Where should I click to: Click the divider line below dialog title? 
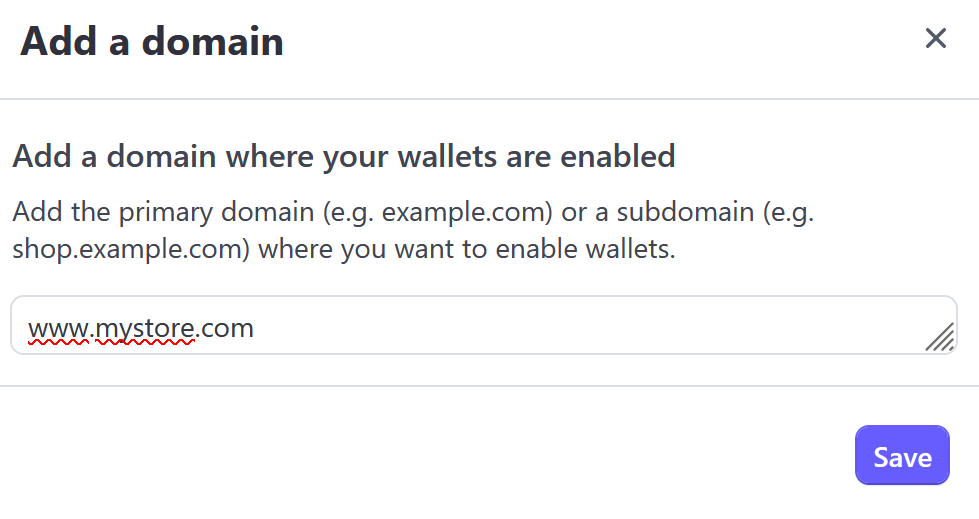click(489, 99)
